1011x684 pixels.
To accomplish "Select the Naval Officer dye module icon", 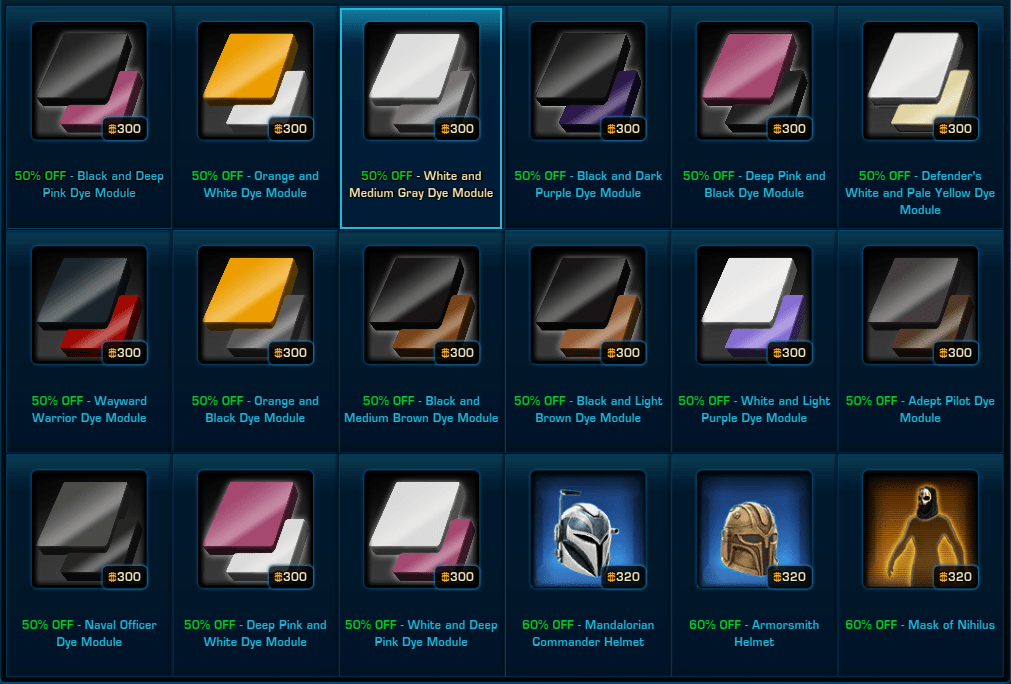I will point(89,529).
